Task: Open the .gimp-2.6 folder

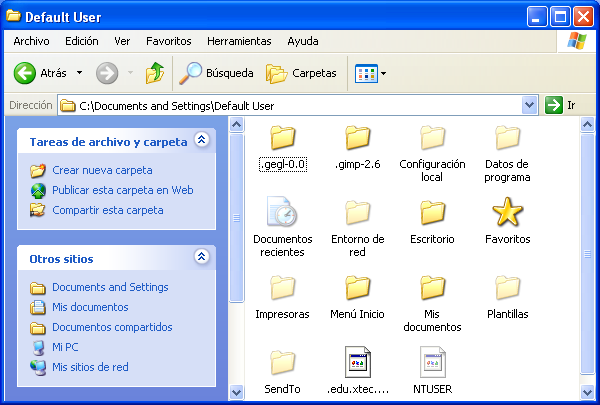Action: click(x=358, y=137)
